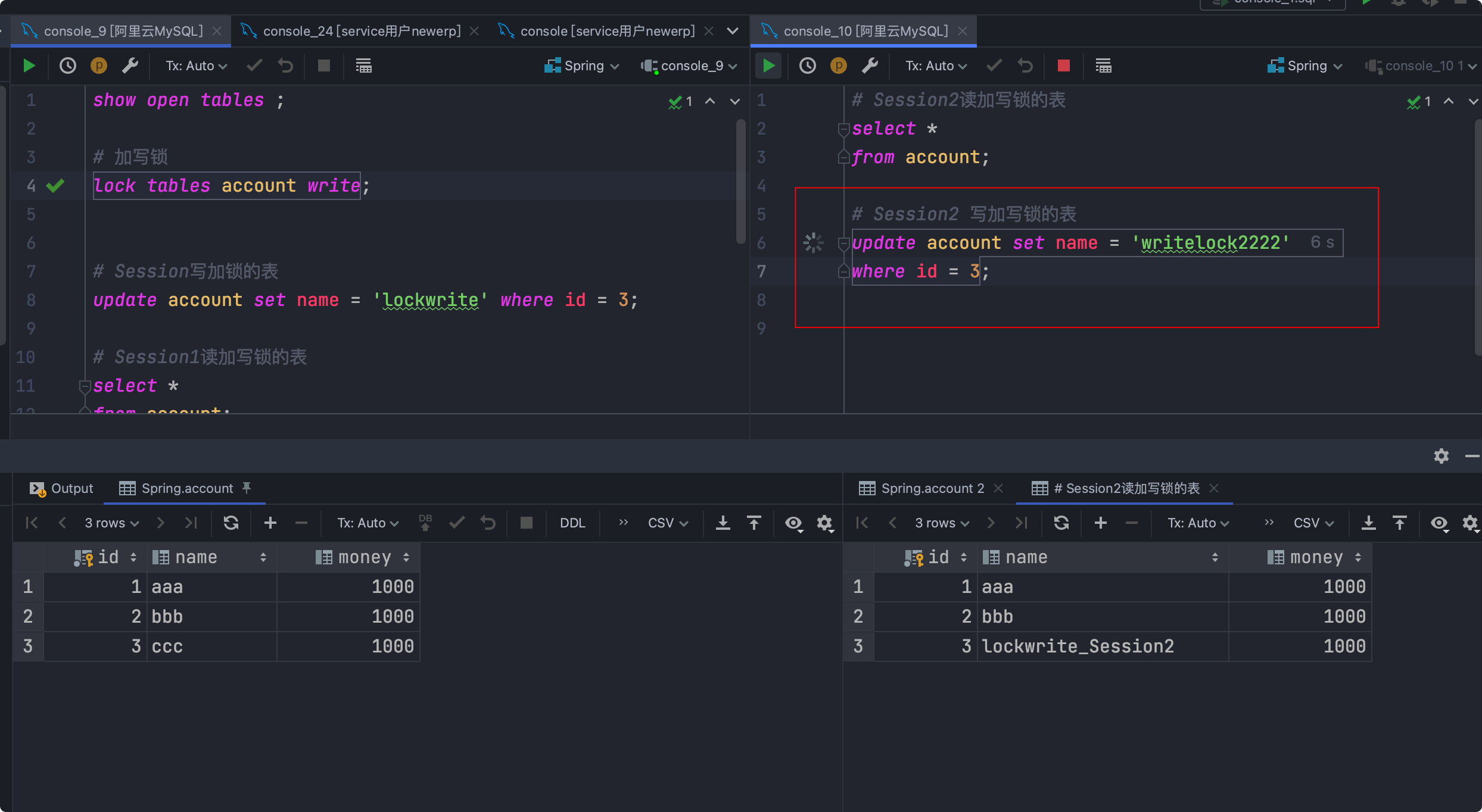The height and width of the screenshot is (812, 1482).
Task: Open wrench settings icon in console_10 toolbar
Action: pos(870,65)
